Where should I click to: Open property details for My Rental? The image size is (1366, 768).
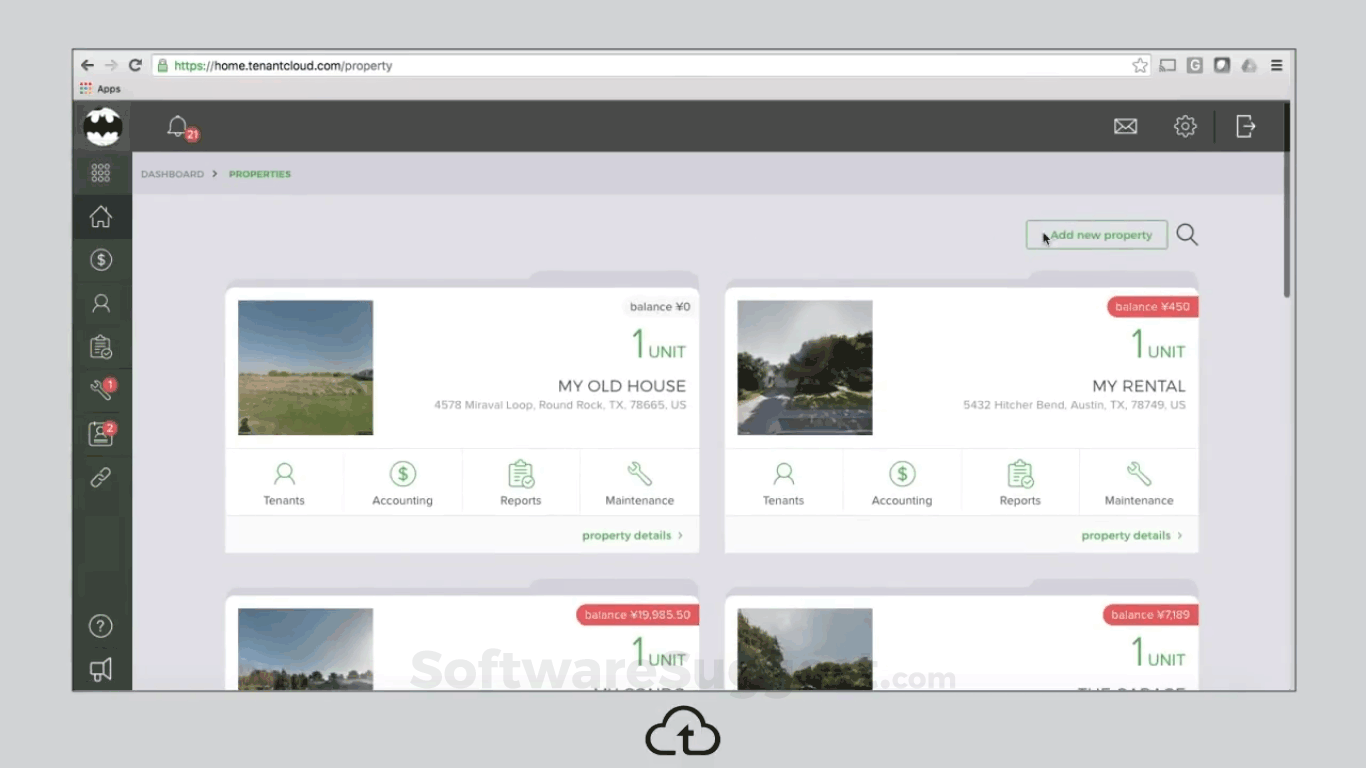pos(1131,536)
